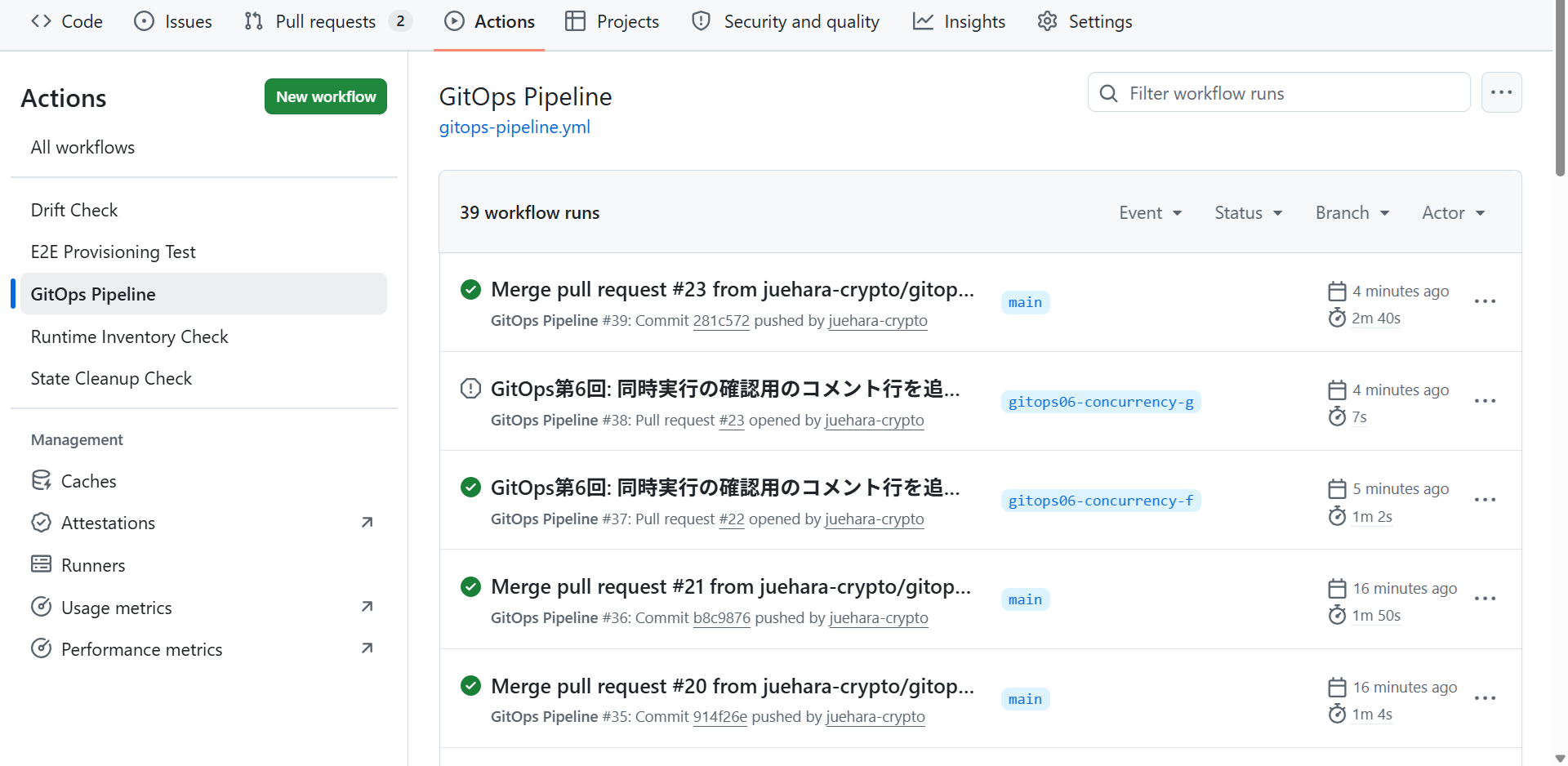Click the calendar icon beside 5 minutes ago

tap(1337, 489)
